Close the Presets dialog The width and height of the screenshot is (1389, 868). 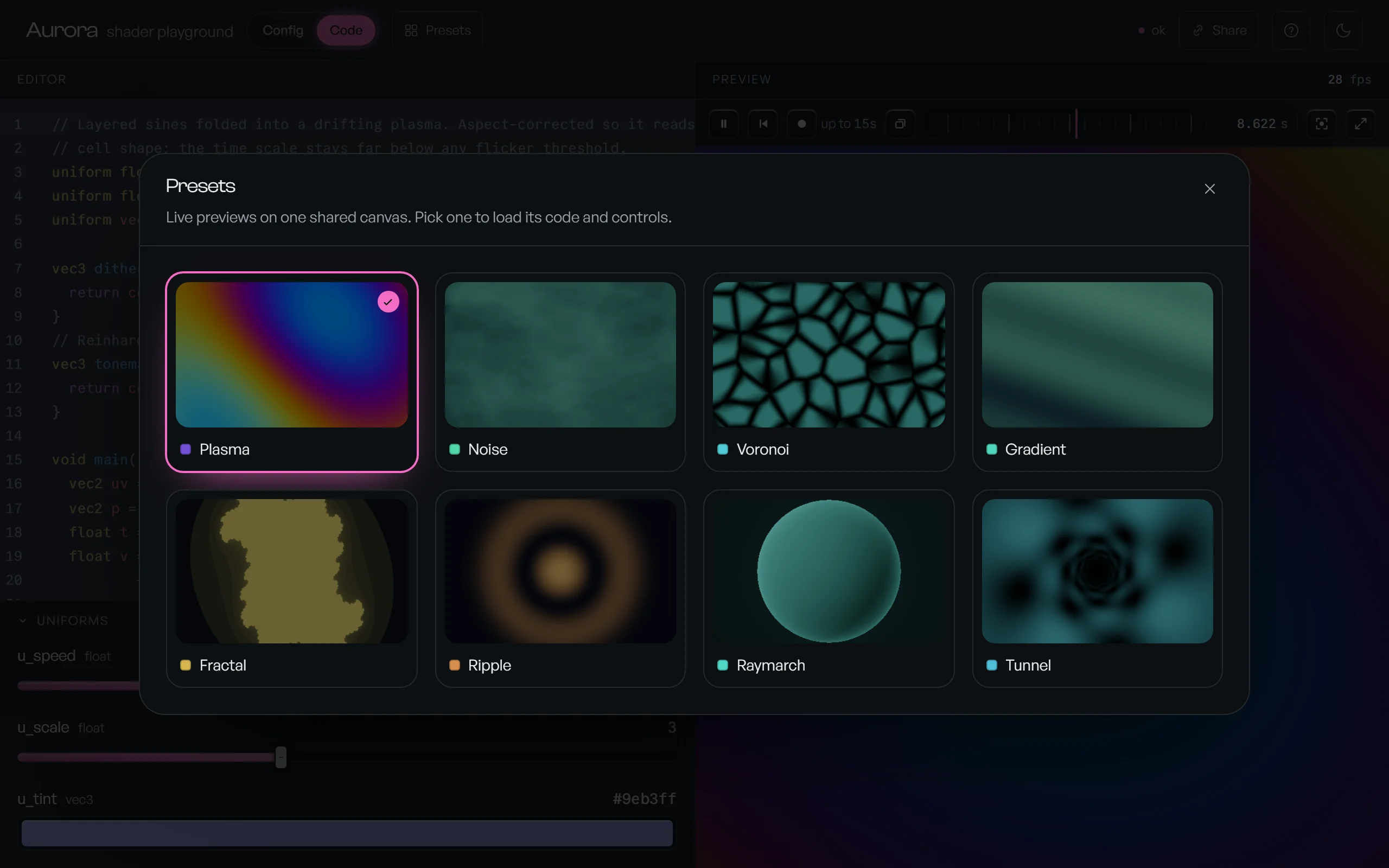click(x=1209, y=189)
